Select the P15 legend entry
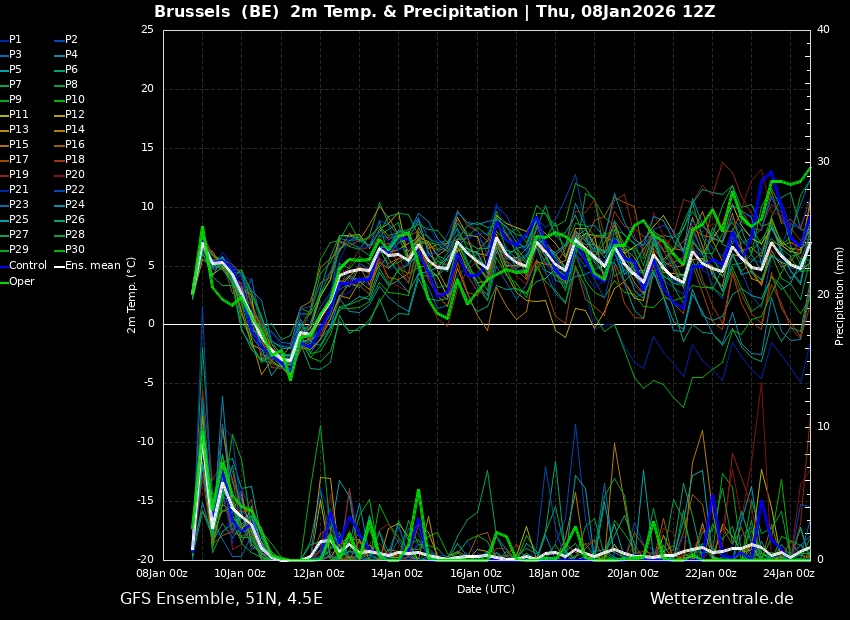Screen dimensions: 850x620 point(19,145)
